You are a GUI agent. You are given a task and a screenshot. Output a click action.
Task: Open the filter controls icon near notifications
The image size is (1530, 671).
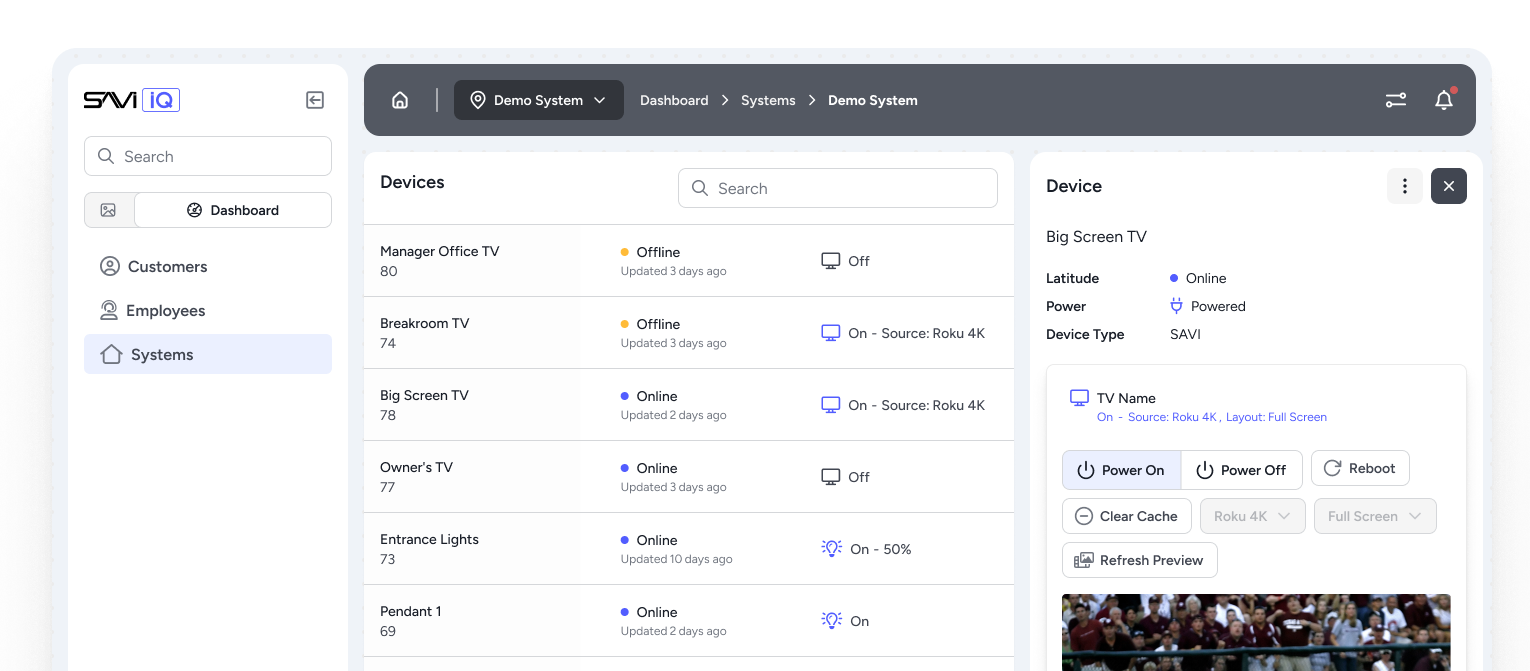tap(1395, 100)
